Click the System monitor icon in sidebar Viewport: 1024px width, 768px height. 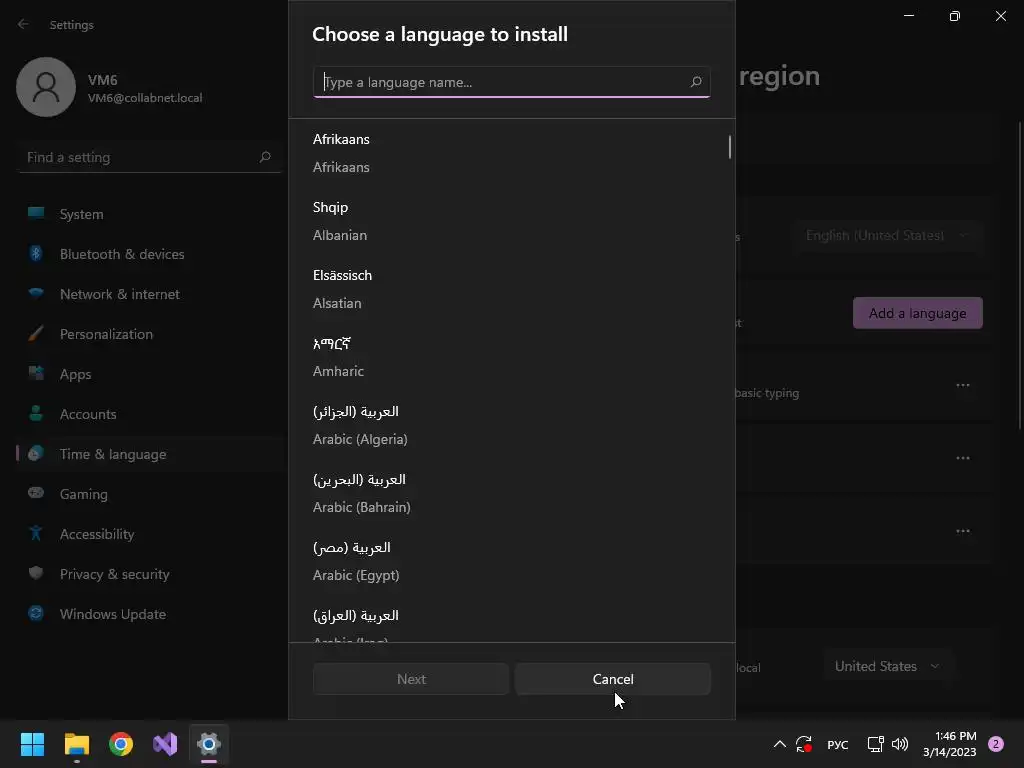pyautogui.click(x=36, y=213)
